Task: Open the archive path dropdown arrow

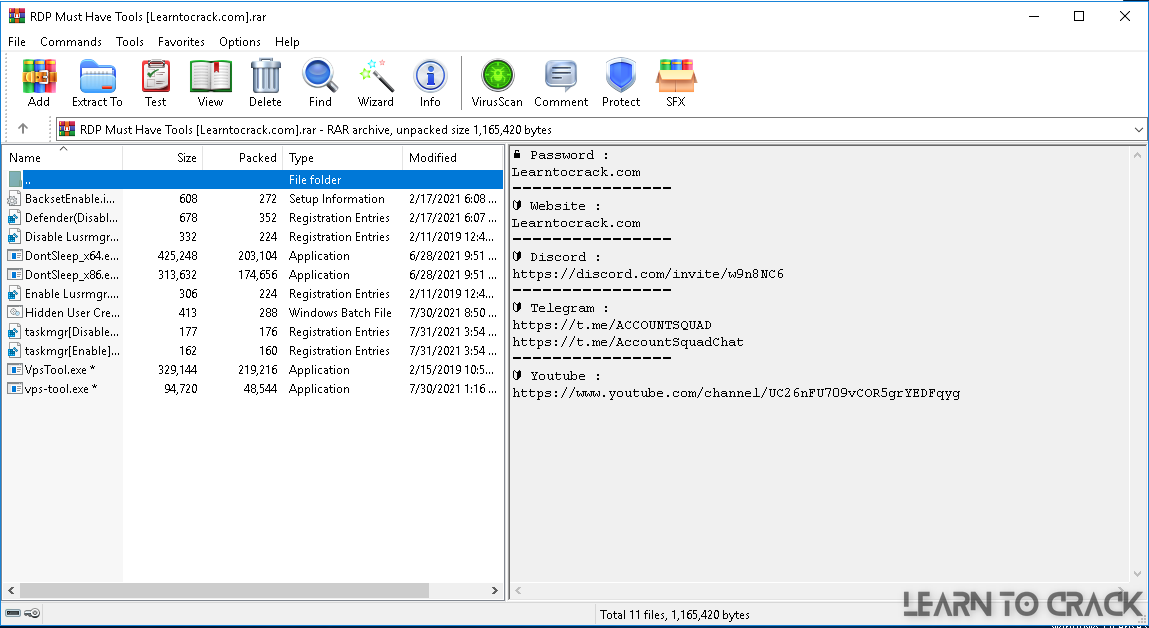Action: point(1137,129)
